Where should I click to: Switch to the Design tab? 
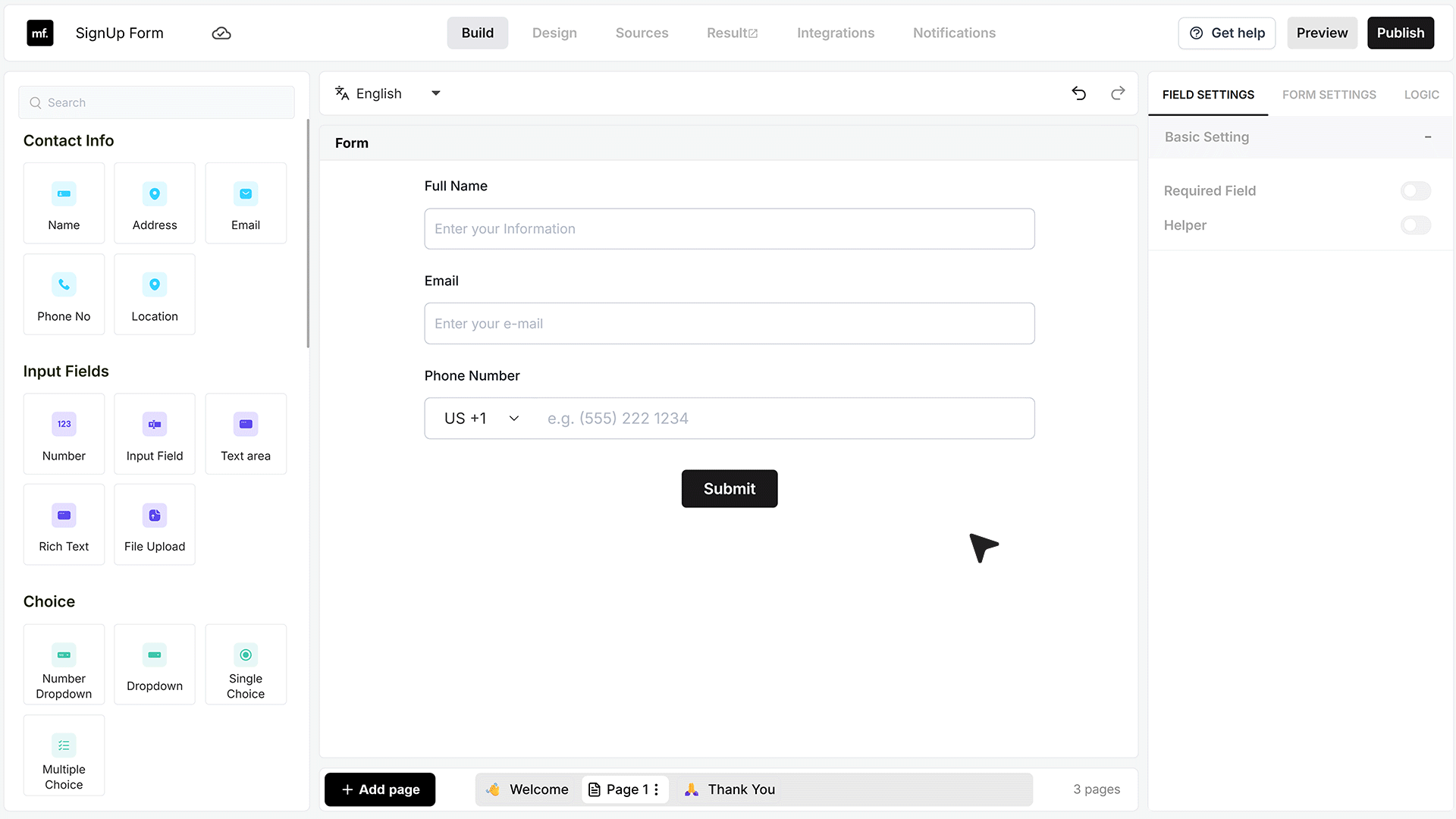[554, 33]
